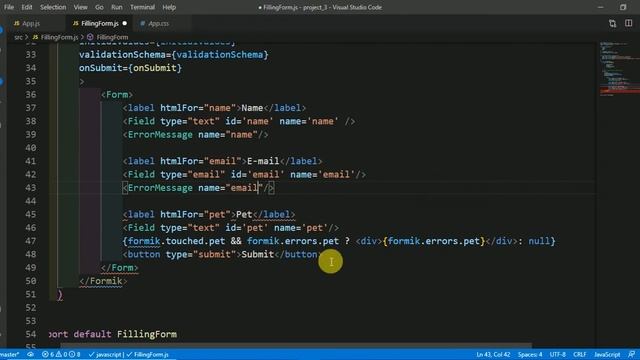640x360 pixels.
Task: Change indentation via Spaces: 4
Action: point(530,355)
